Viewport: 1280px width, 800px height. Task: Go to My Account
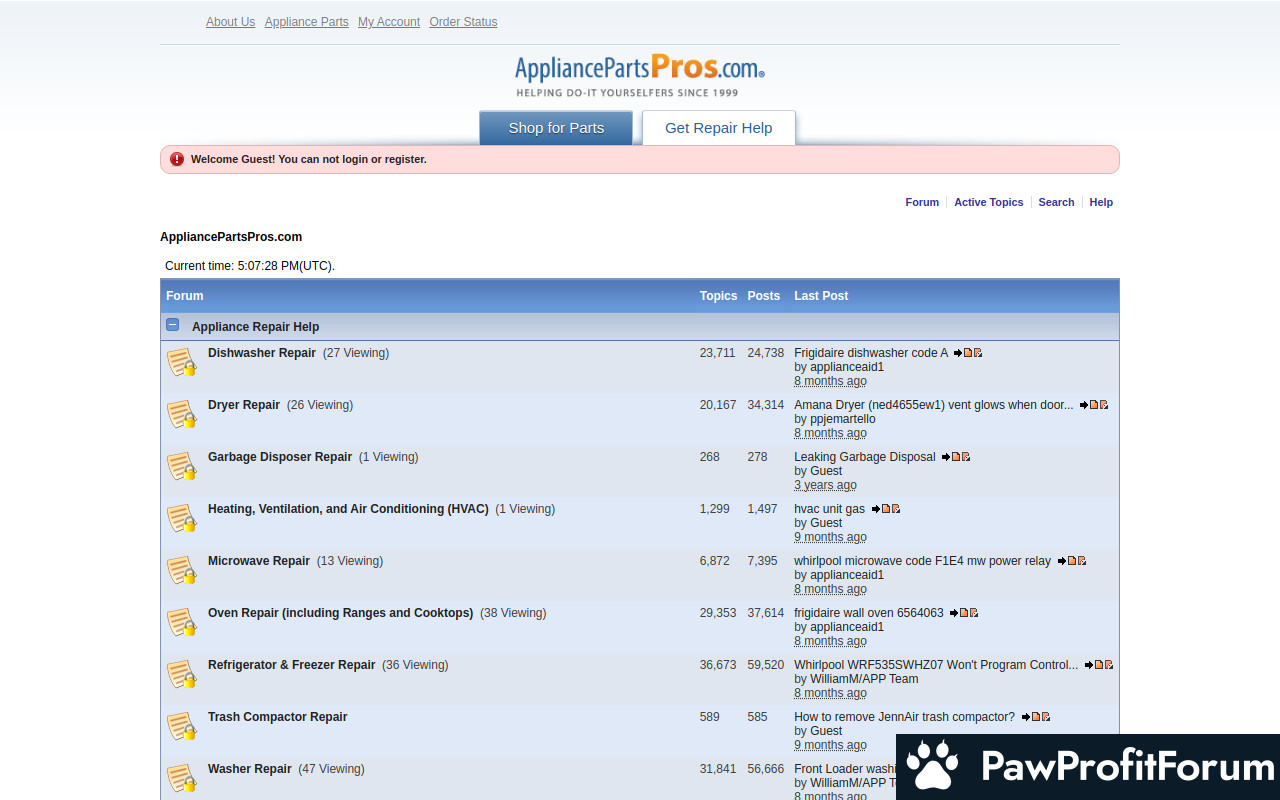(389, 22)
